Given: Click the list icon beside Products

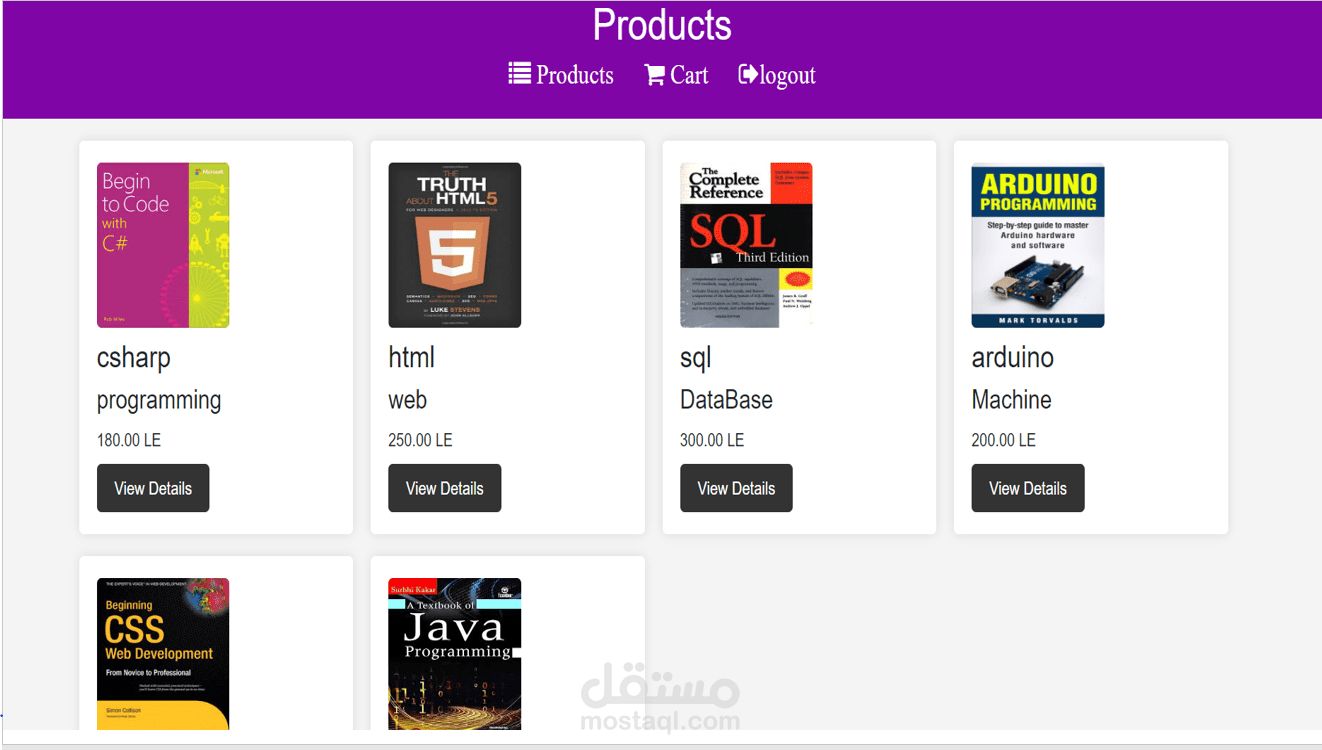Looking at the screenshot, I should (519, 74).
